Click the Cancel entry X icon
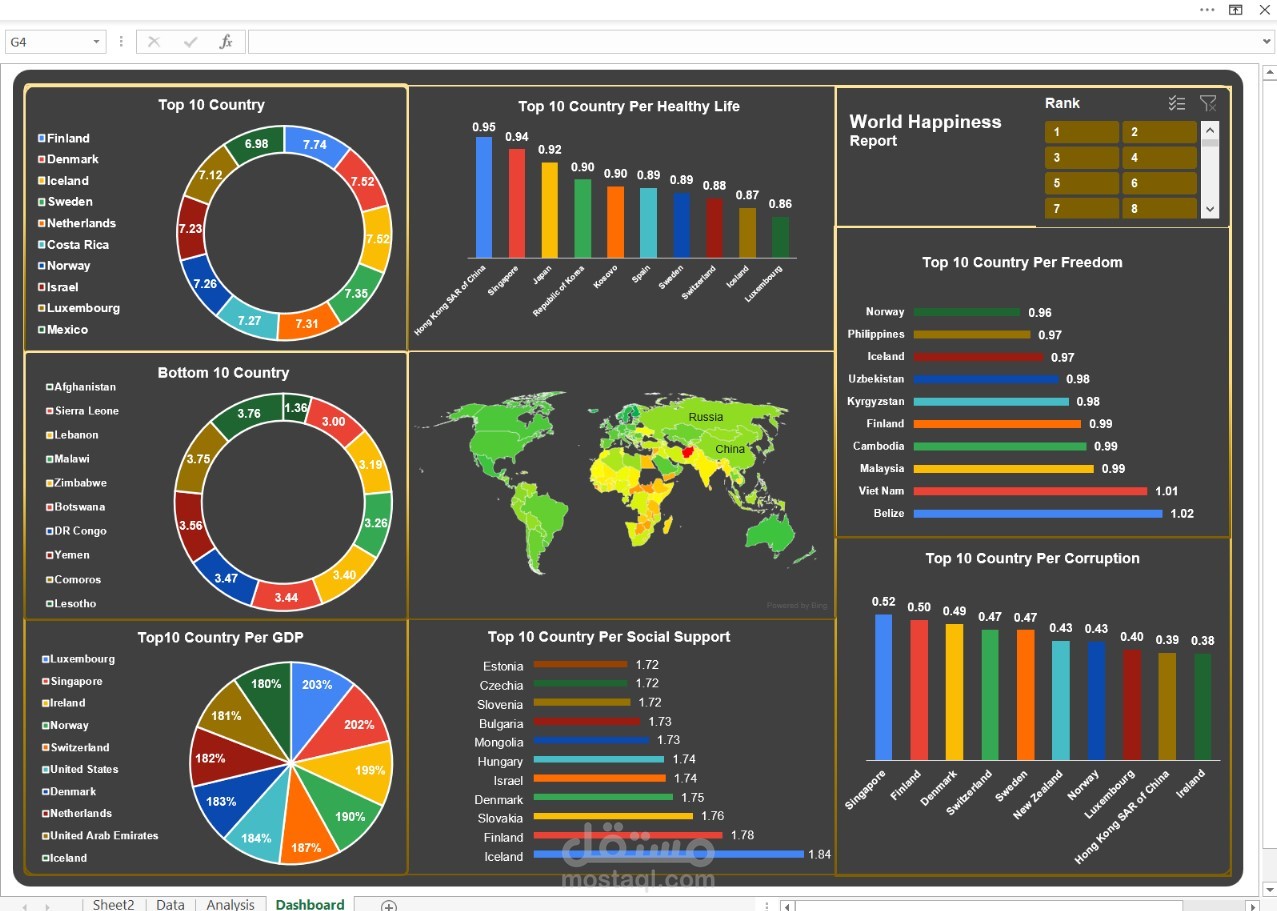The image size is (1277, 911). [x=154, y=42]
